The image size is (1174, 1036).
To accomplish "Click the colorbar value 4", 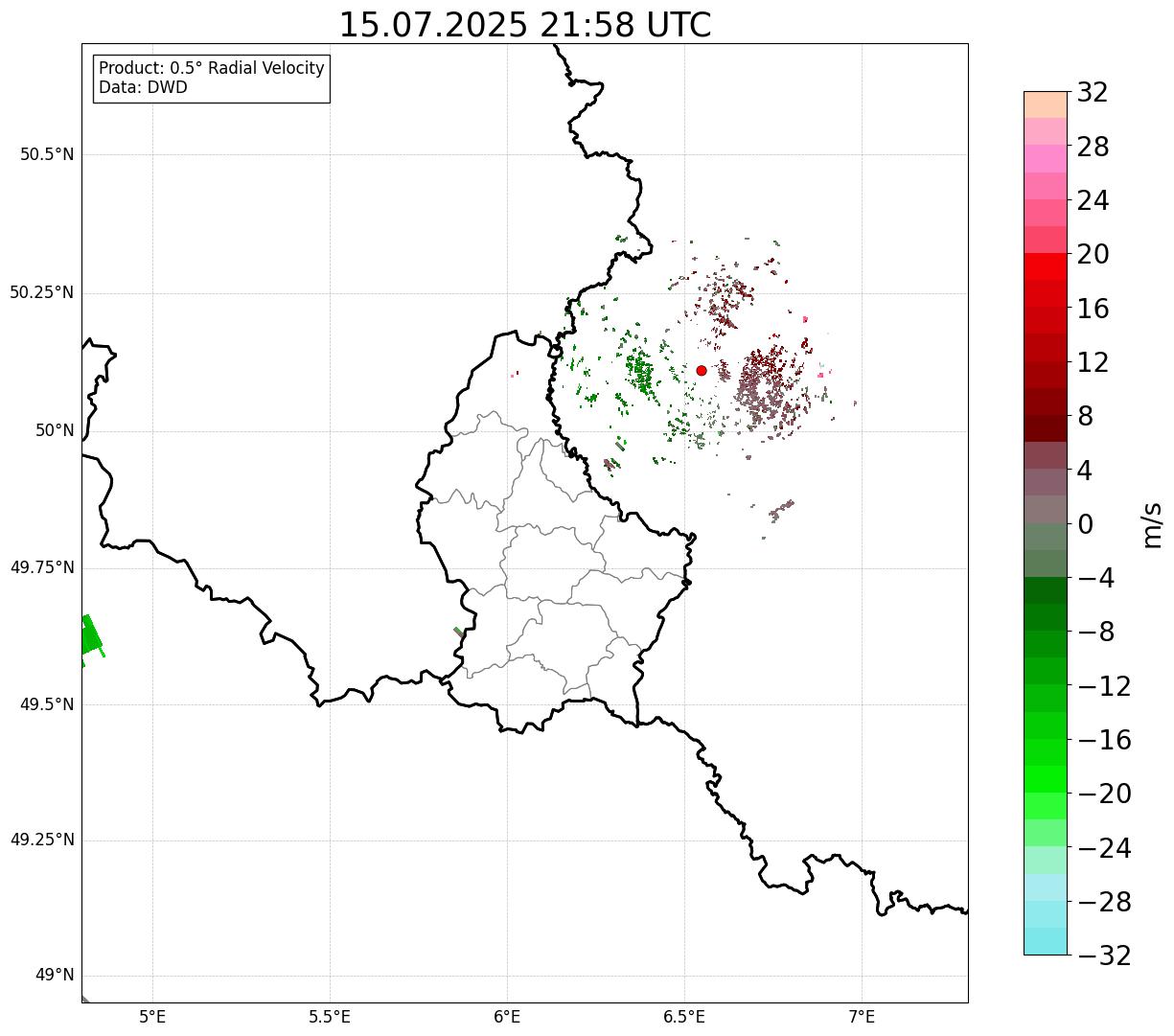I will coord(1085,470).
